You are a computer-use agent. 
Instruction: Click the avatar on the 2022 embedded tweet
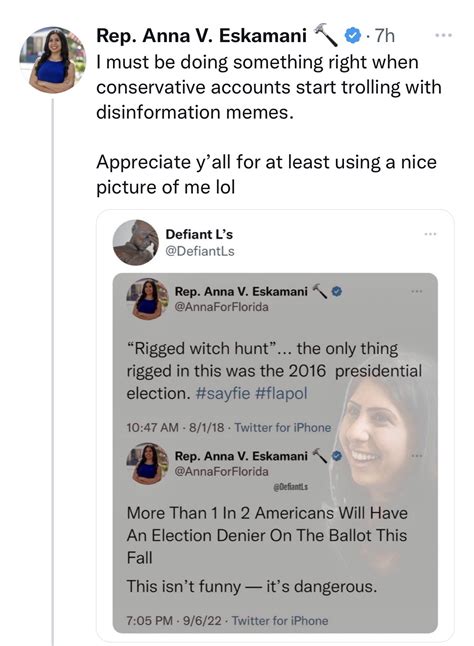[148, 463]
